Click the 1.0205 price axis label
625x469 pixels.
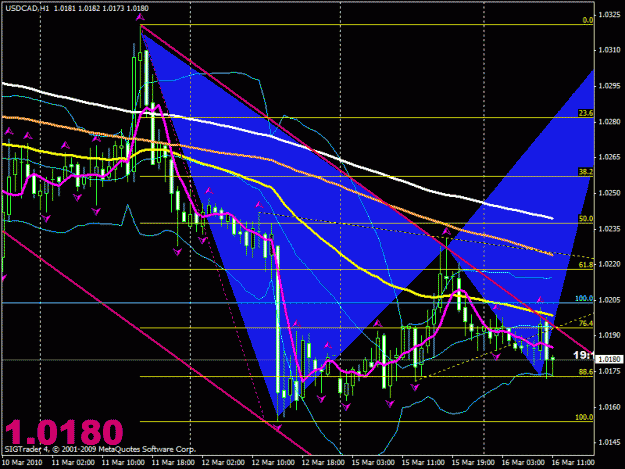coord(610,300)
